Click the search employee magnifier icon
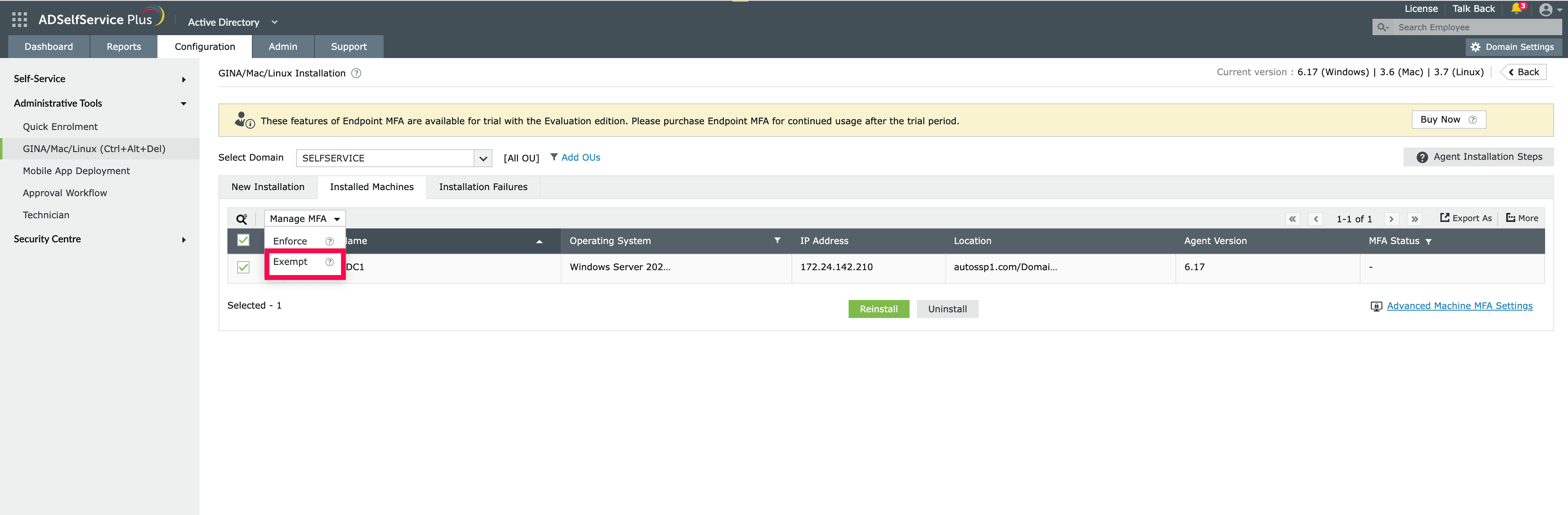This screenshot has height=515, width=1568. (x=1383, y=27)
